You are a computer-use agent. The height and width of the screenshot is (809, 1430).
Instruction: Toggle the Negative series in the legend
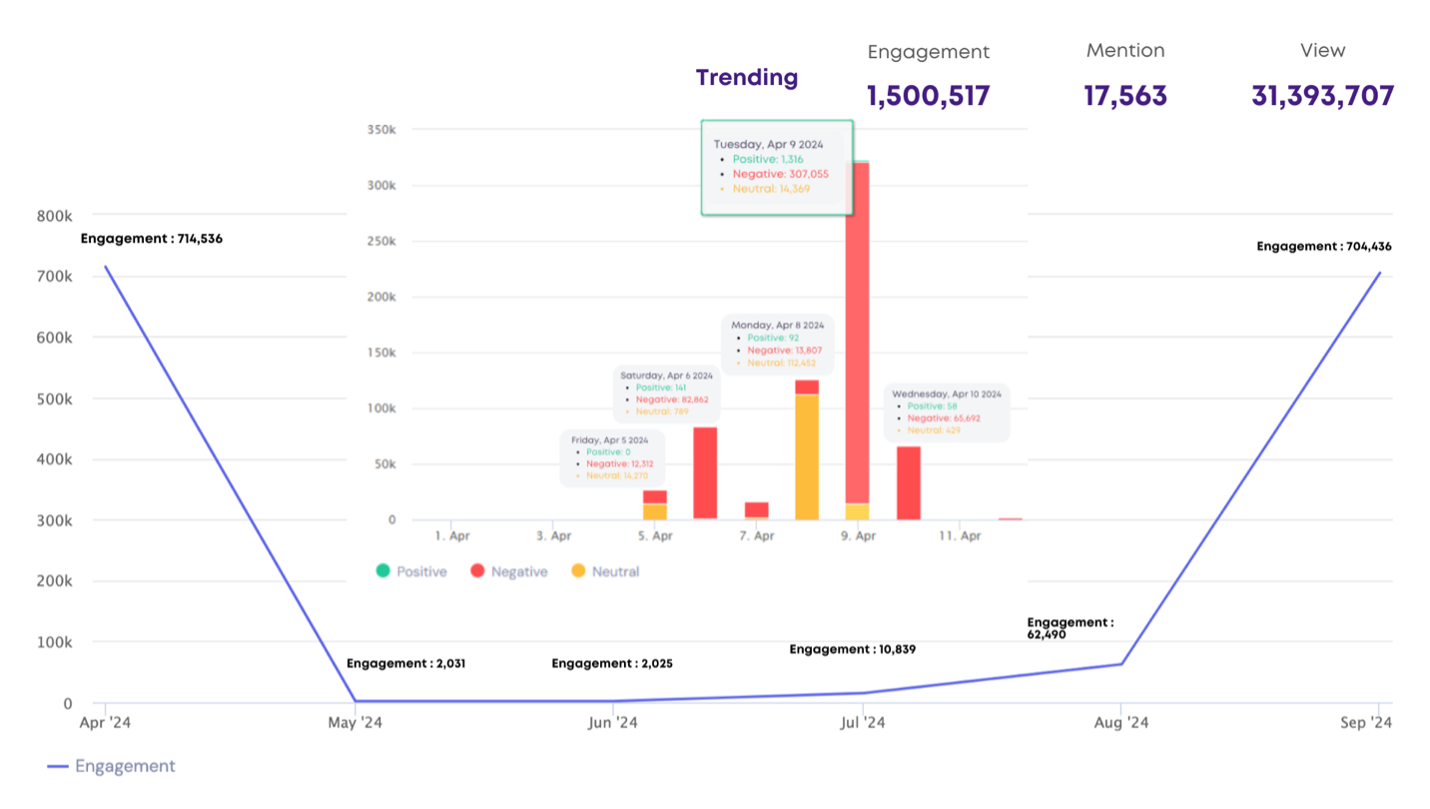pyautogui.click(x=508, y=571)
